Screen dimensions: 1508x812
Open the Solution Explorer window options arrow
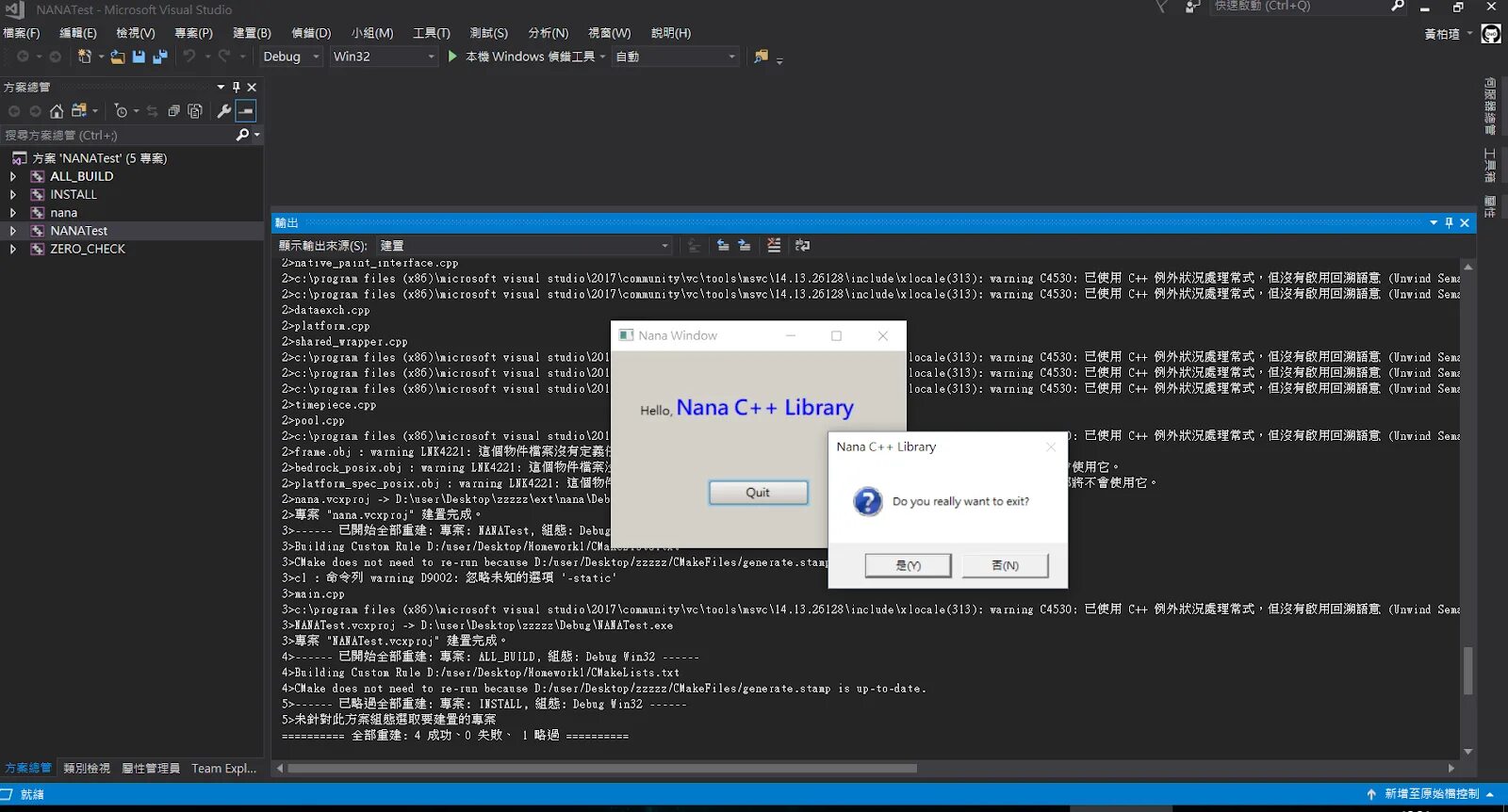(x=221, y=87)
